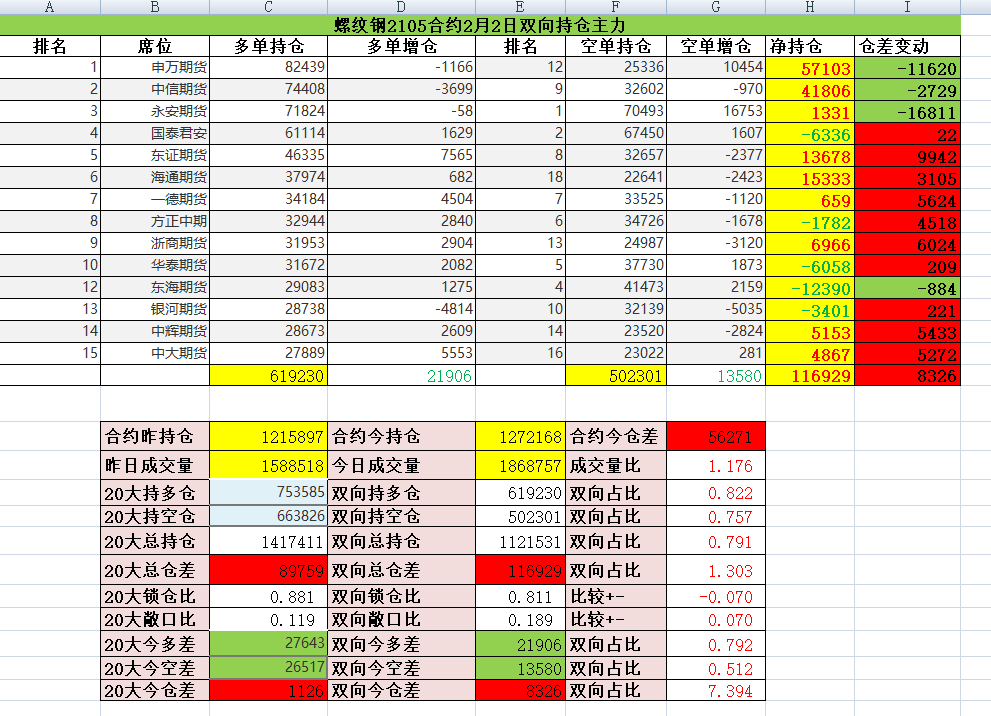The image size is (991, 716).
Task: Select light blue cell 663826
Action: (x=269, y=516)
